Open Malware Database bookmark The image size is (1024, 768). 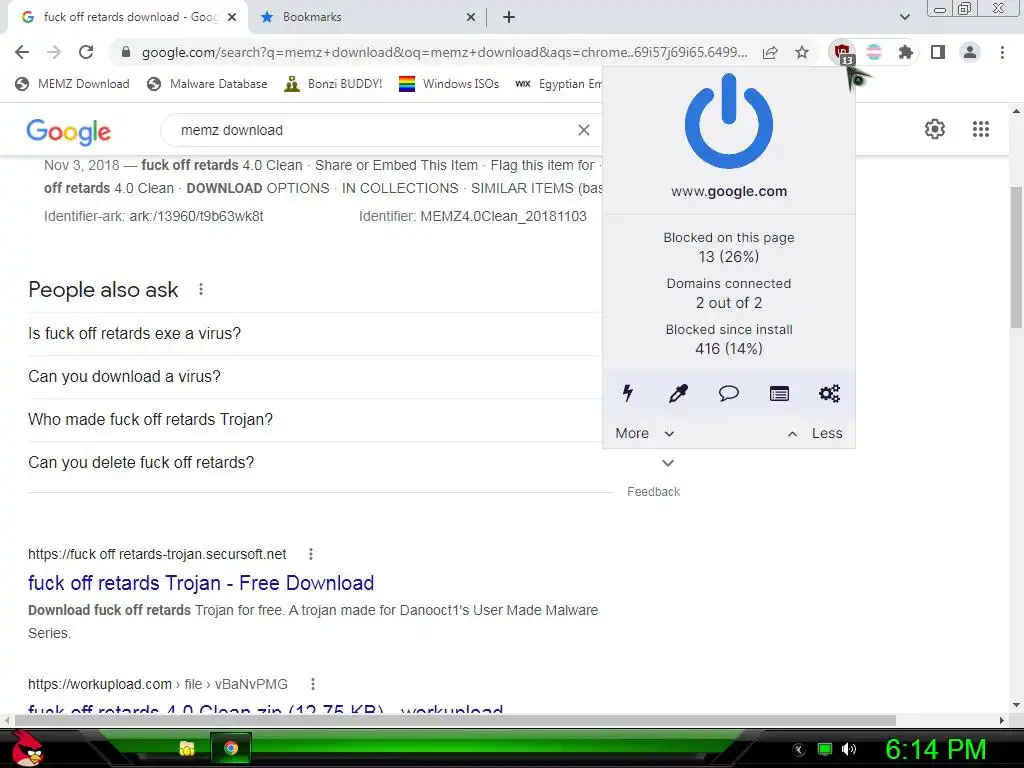(x=208, y=84)
